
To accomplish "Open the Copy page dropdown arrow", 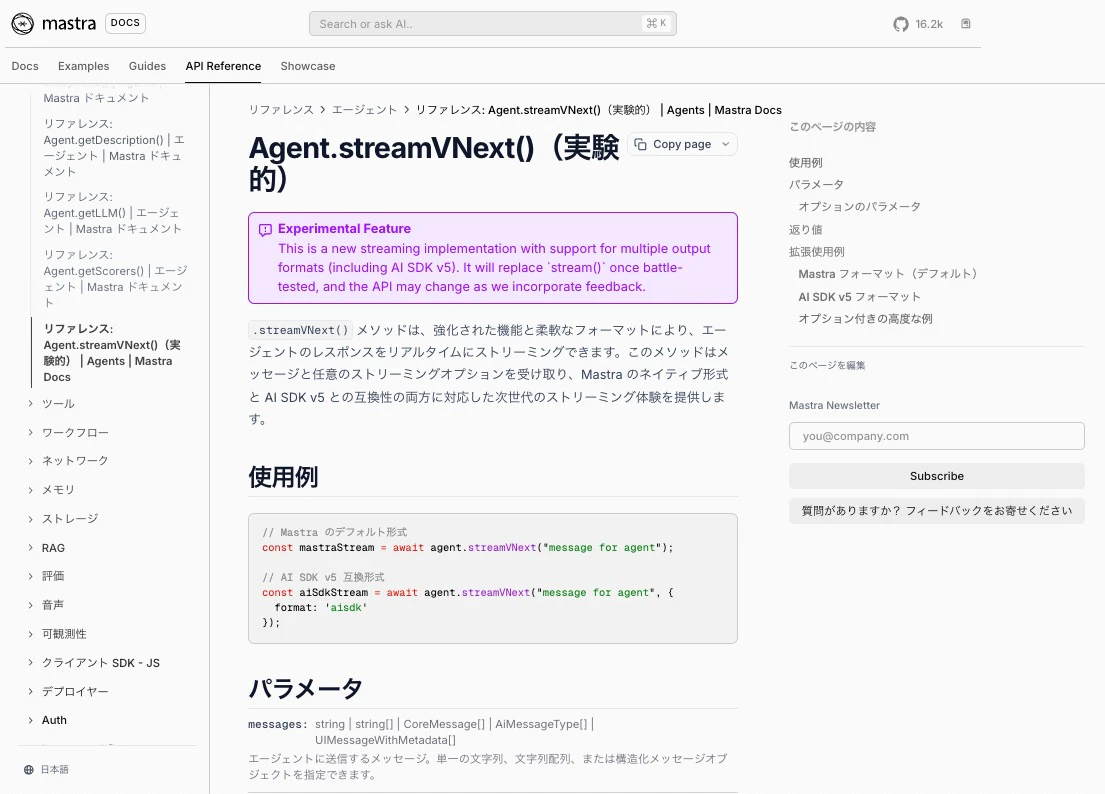I will click(725, 144).
